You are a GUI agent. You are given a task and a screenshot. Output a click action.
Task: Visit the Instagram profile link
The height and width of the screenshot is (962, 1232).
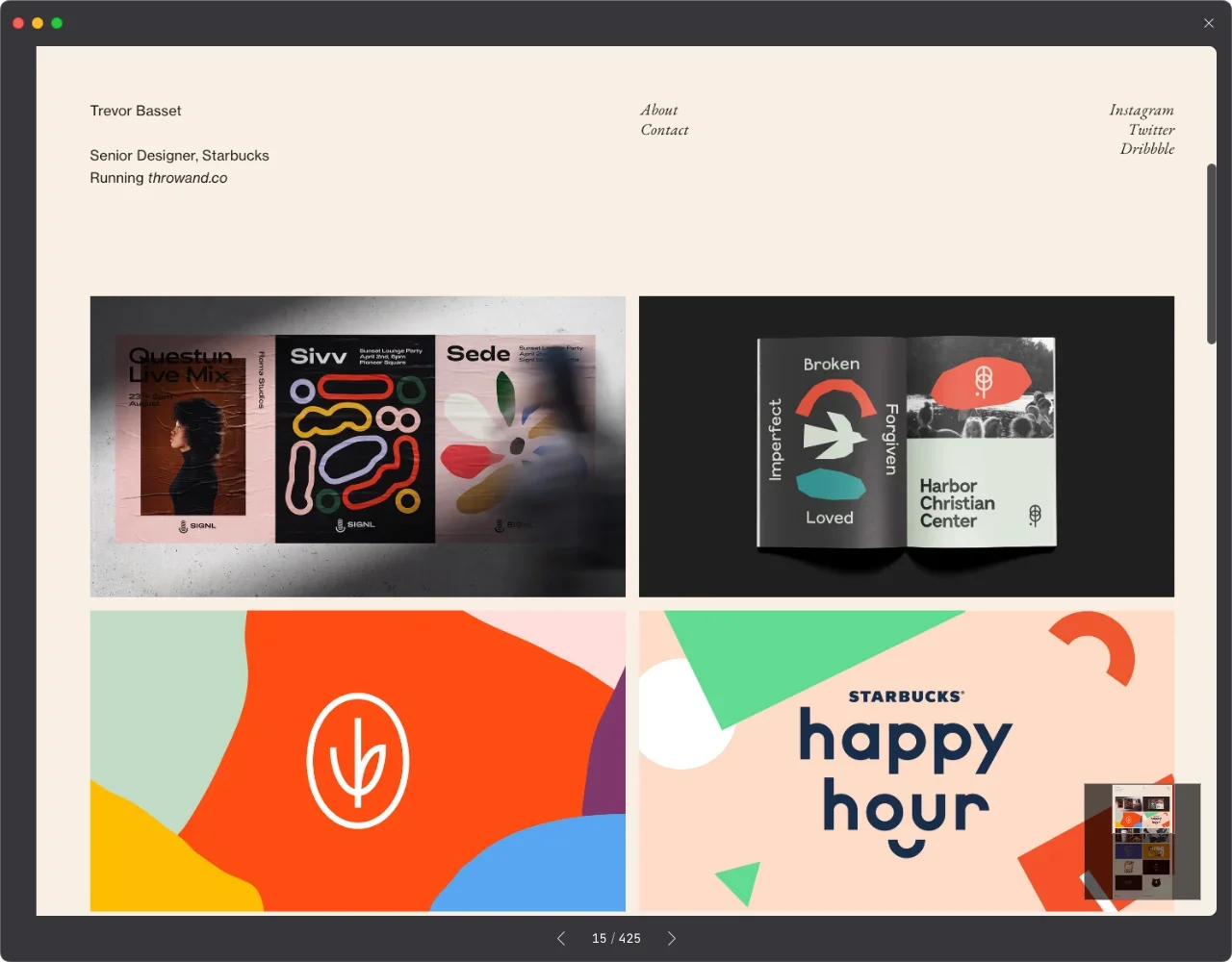pyautogui.click(x=1141, y=110)
